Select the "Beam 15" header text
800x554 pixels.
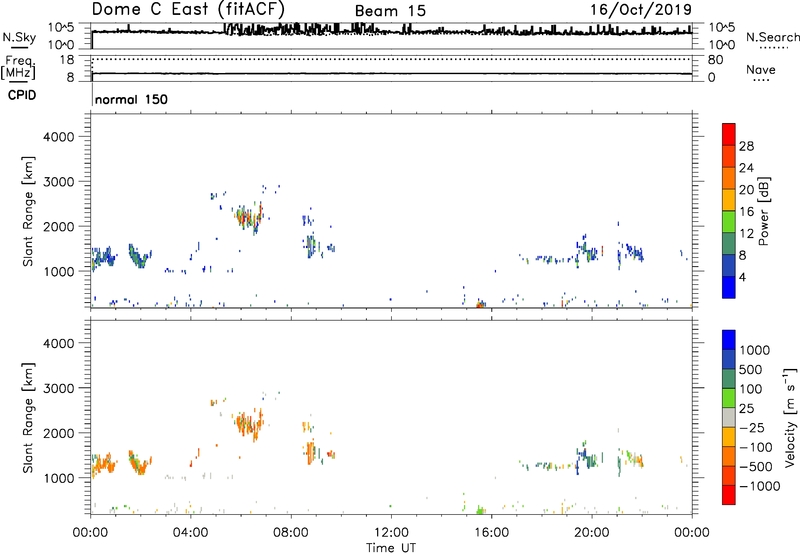pos(390,11)
